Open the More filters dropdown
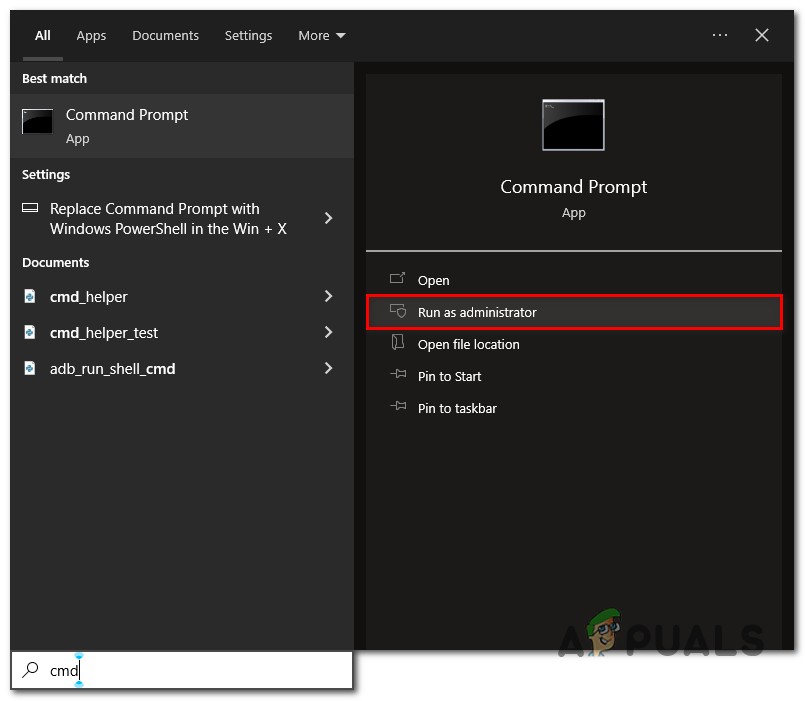 coord(322,35)
